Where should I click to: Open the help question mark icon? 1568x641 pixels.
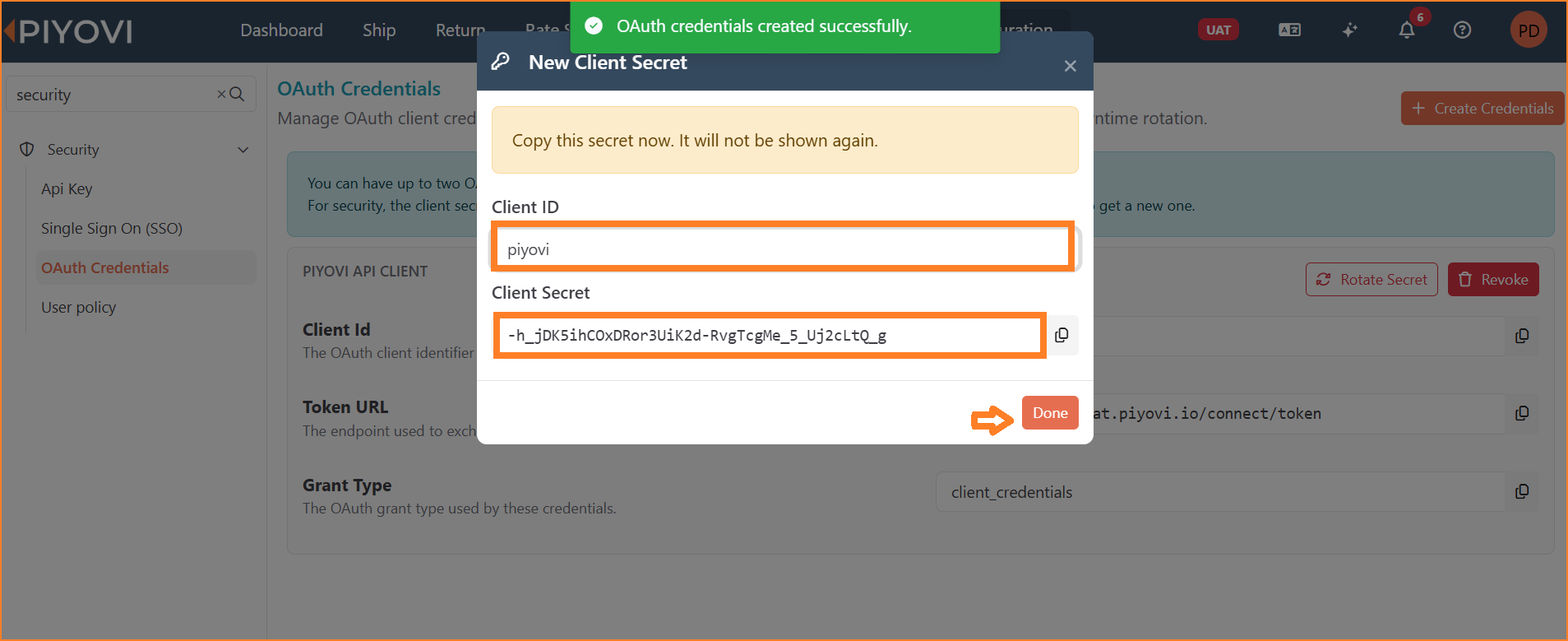click(x=1462, y=30)
